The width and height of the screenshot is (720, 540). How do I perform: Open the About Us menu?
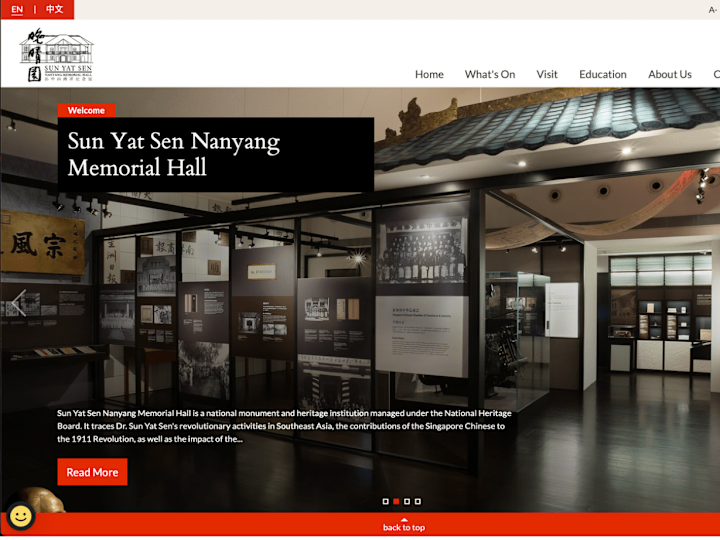coord(669,74)
